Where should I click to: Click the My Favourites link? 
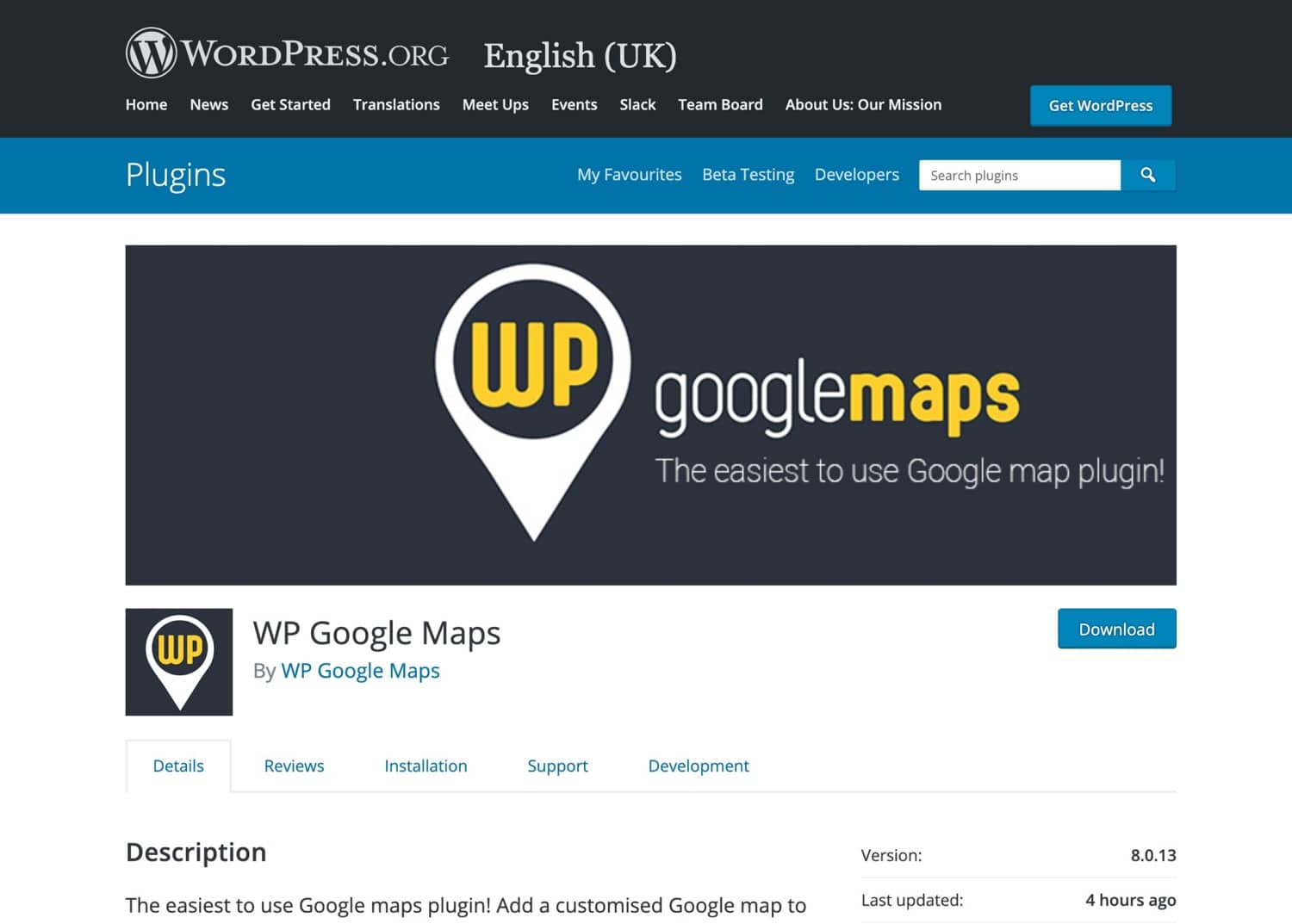pyautogui.click(x=630, y=175)
